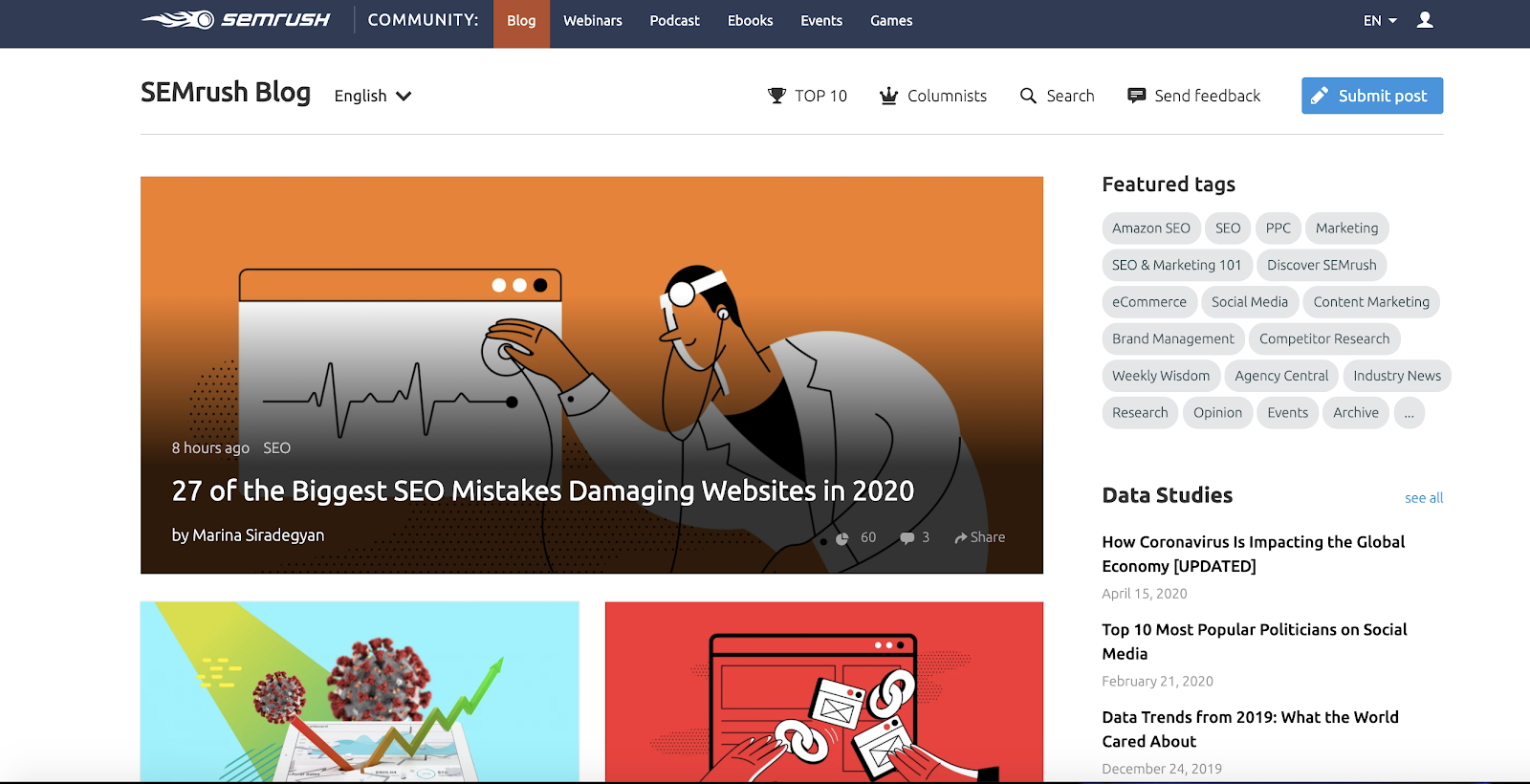Select the Amazon SEO tag
Screen dimensions: 1530x784
point(1151,229)
